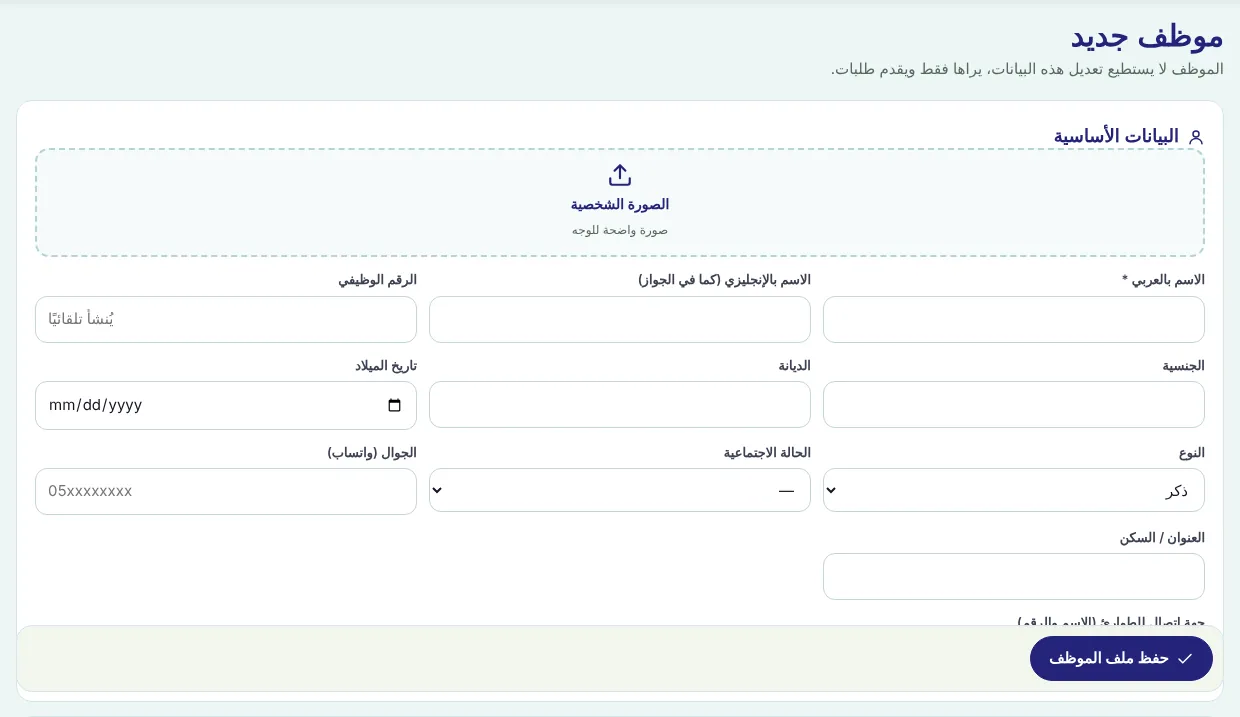The image size is (1240, 717).
Task: Click the upload arrow icon for personal photo
Action: point(620,175)
